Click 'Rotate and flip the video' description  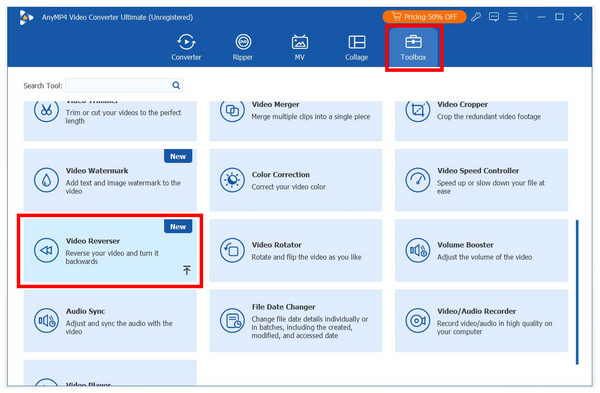(307, 257)
